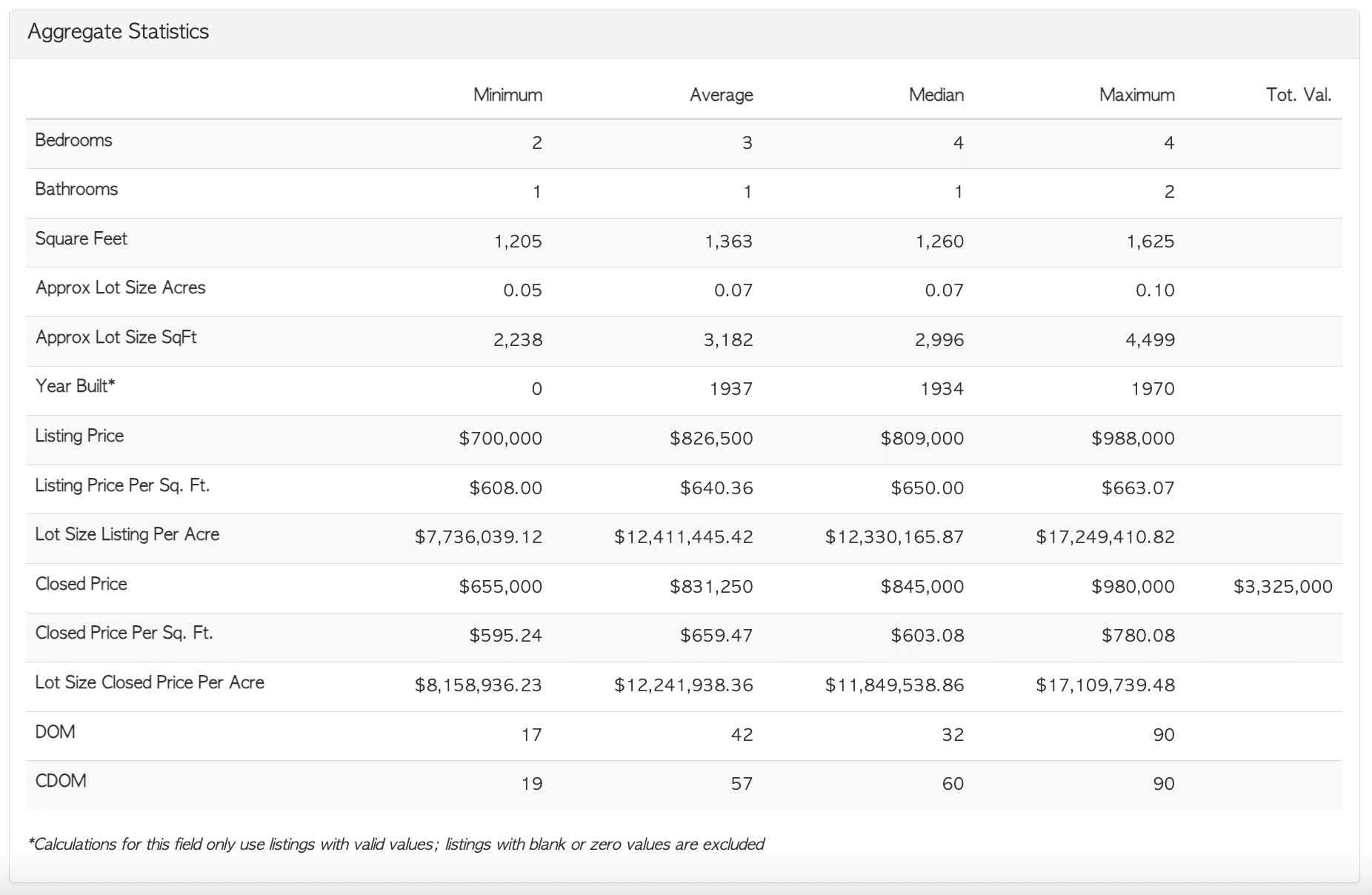Click square feet median 1,260
Screen dimensions: 1372x895
coord(940,242)
